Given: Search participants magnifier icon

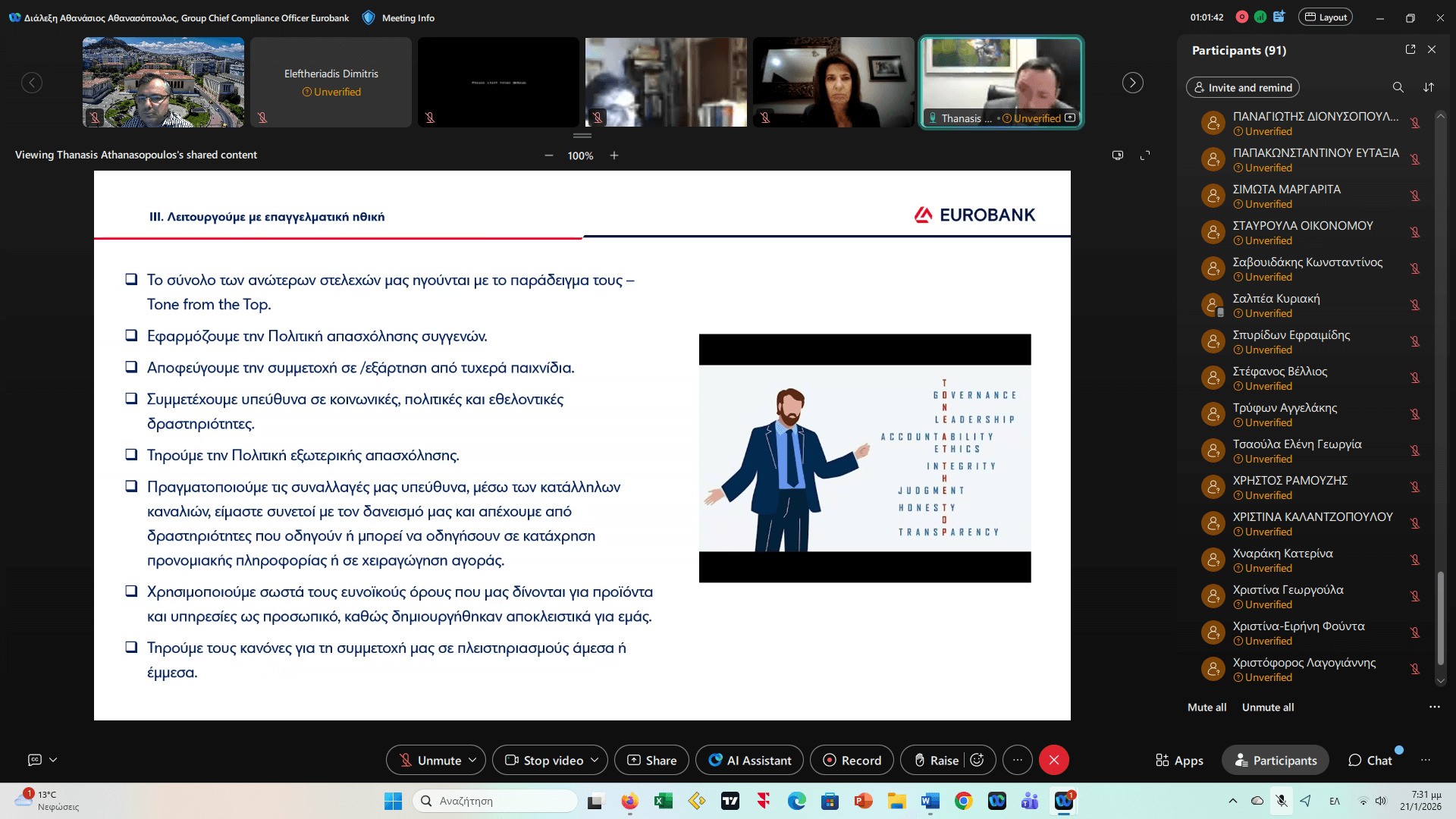Looking at the screenshot, I should tap(1398, 87).
